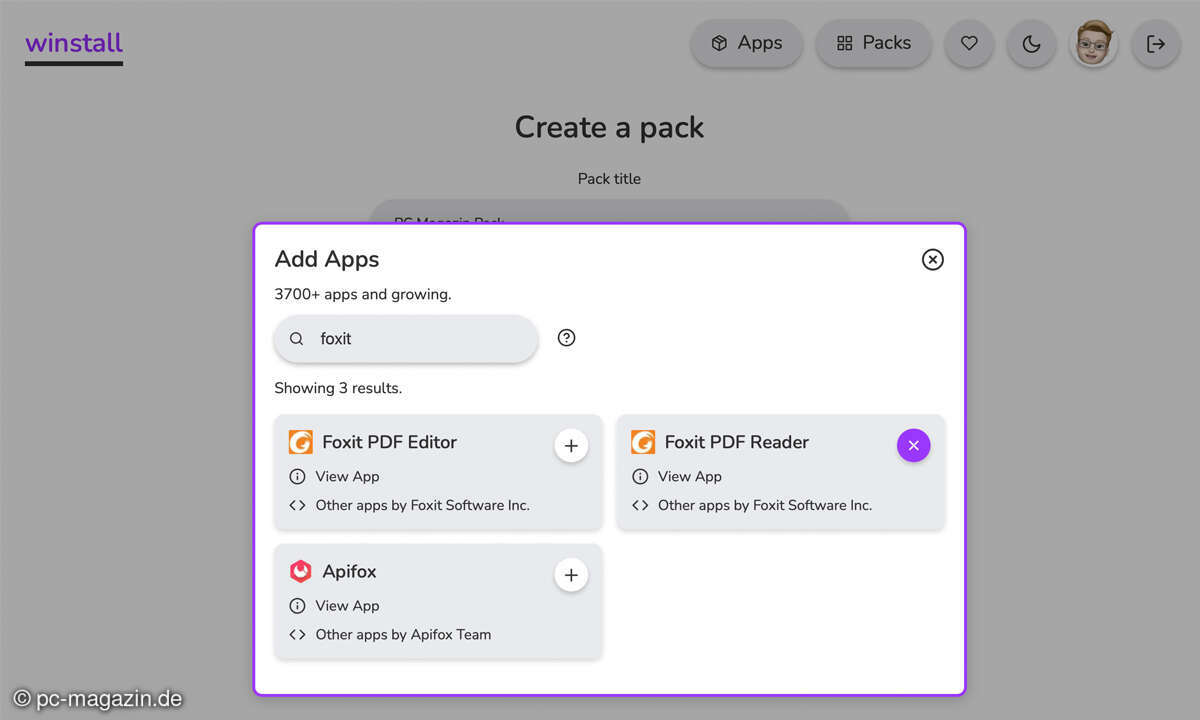Click the foxit search field
Screen dimensions: 1200x720
click(x=406, y=339)
